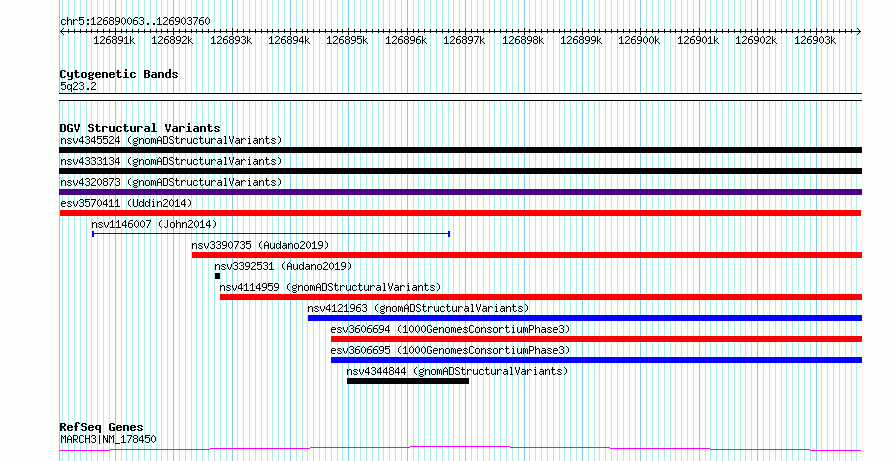Select the red bar under esv3570411
Image resolution: width=890 pixels, height=461 pixels.
click(460, 213)
